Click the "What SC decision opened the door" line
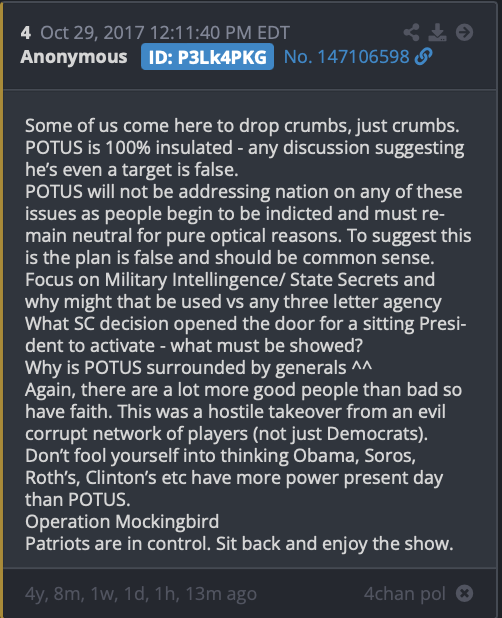Image resolution: width=502 pixels, height=618 pixels. [245, 324]
